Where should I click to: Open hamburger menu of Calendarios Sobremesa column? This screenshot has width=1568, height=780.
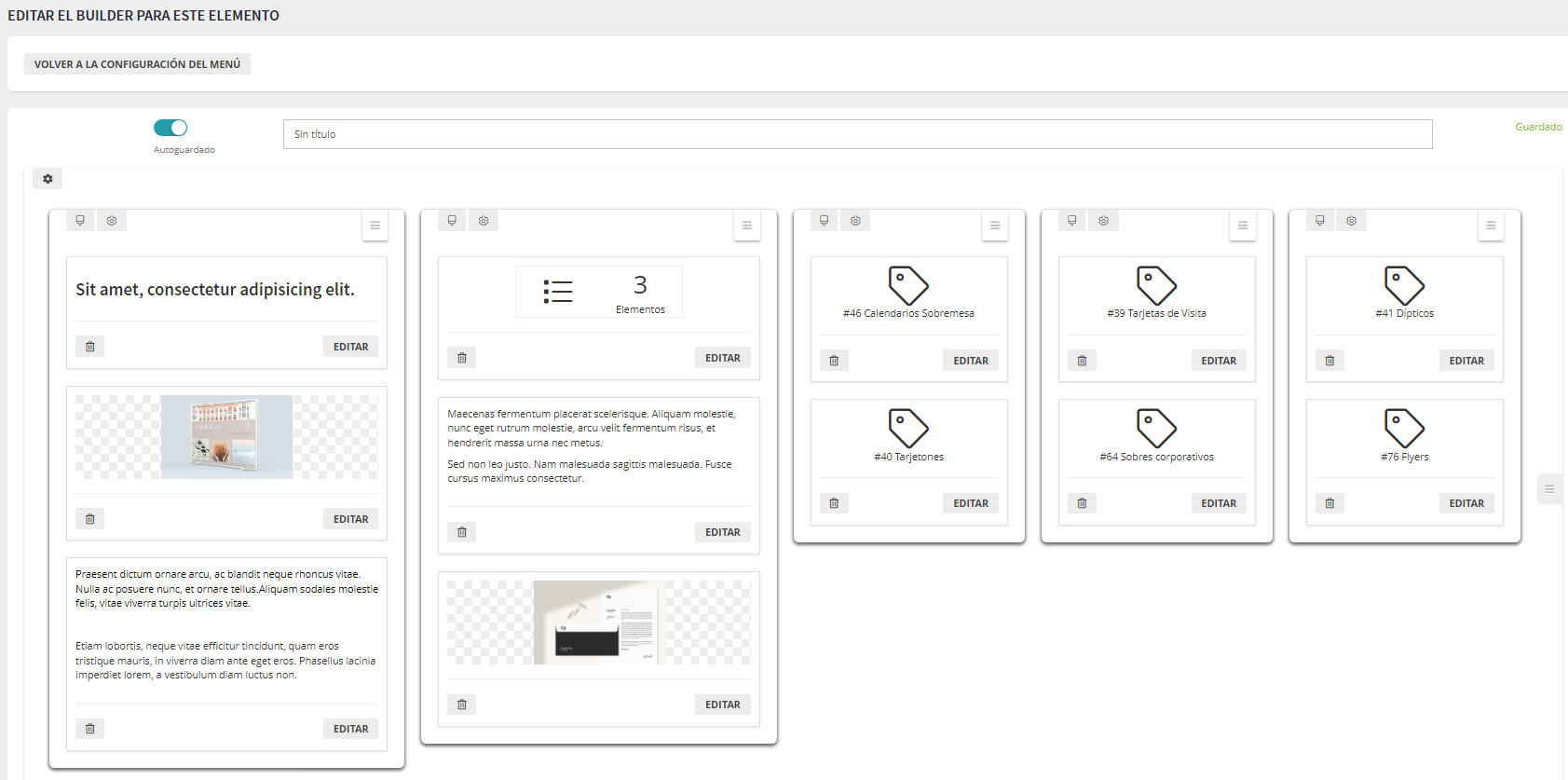[994, 226]
